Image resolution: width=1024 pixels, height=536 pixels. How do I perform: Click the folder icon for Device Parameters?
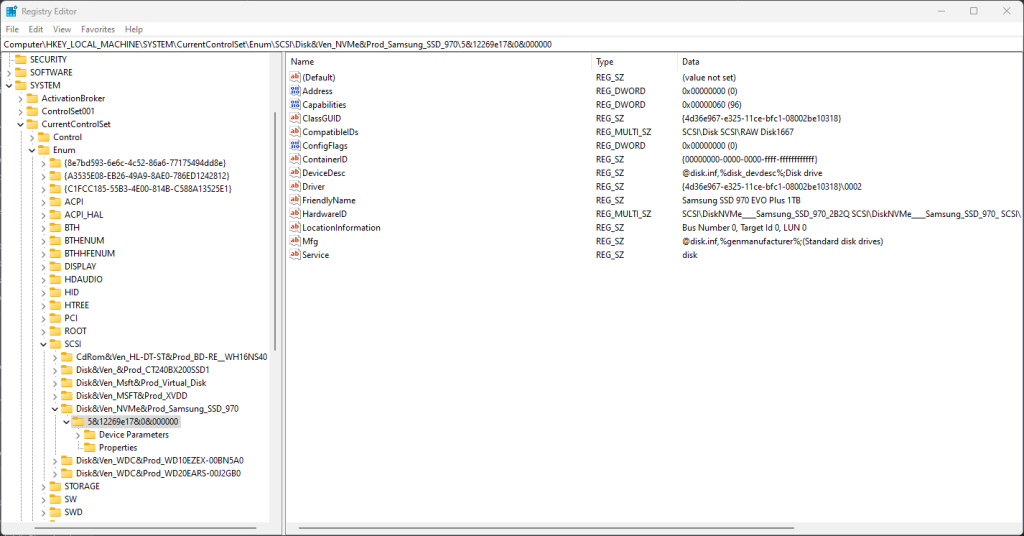point(90,435)
